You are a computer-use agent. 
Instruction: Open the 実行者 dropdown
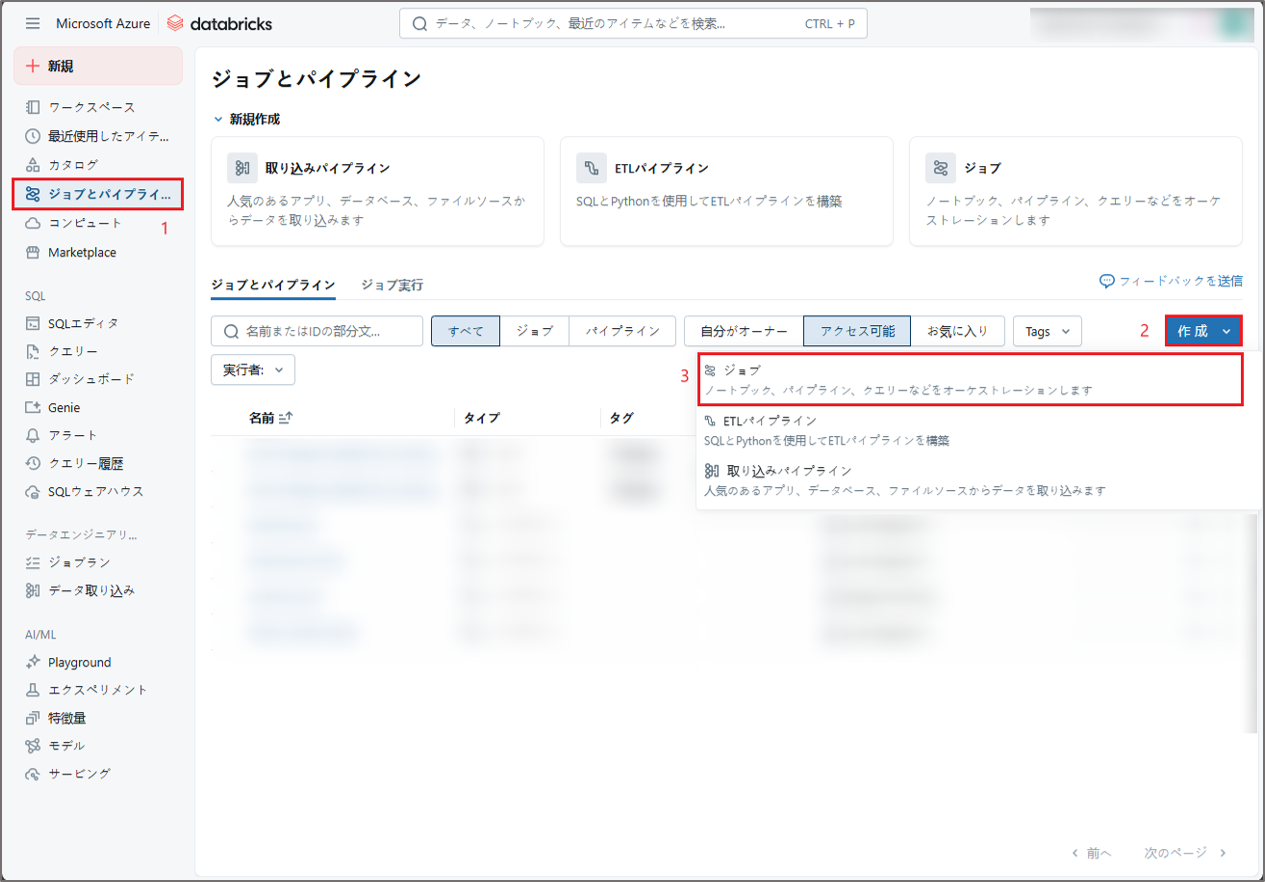point(253,370)
